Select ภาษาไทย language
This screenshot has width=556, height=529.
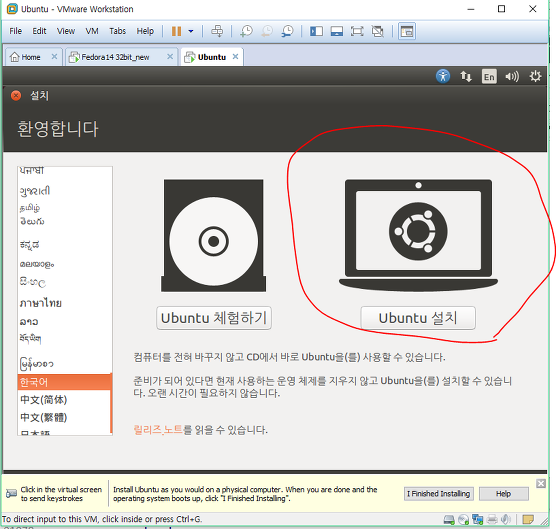(41, 304)
